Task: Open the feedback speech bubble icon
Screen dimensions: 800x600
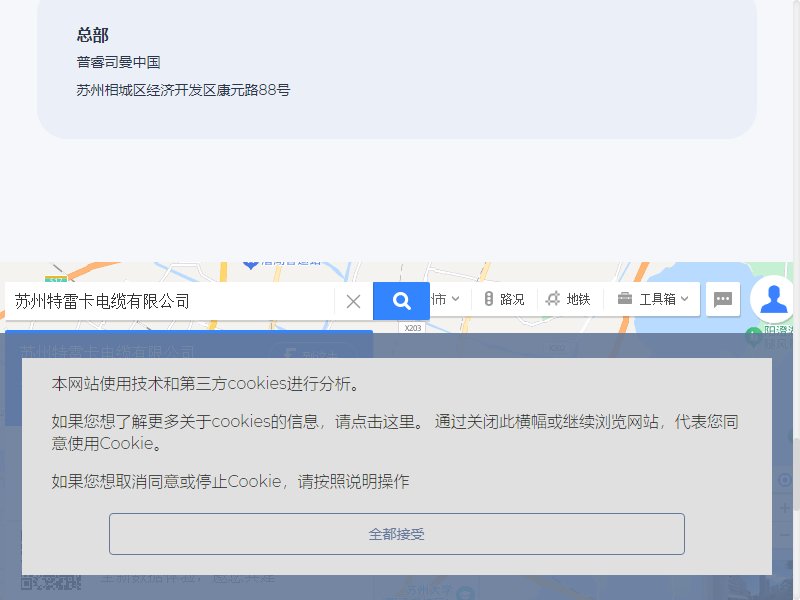Action: [722, 299]
